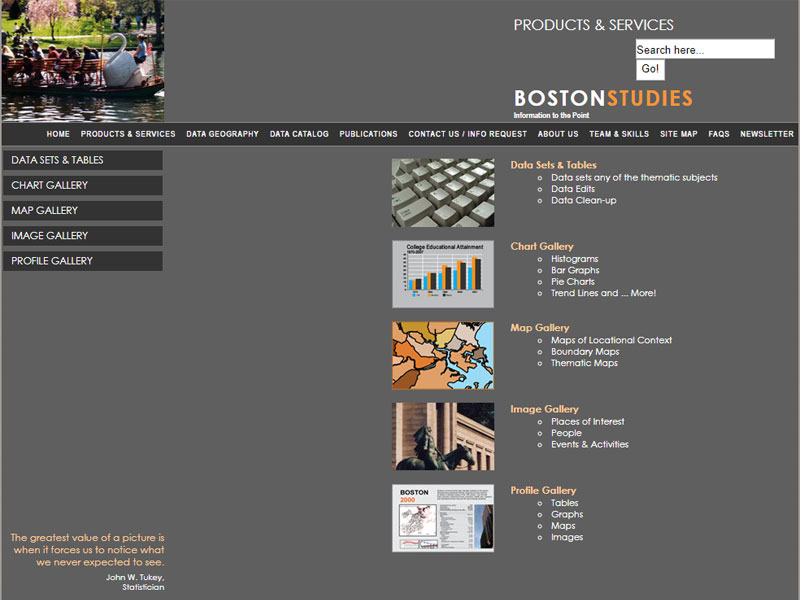
Task: Open the bar chart thumbnail image
Action: pyautogui.click(x=443, y=274)
